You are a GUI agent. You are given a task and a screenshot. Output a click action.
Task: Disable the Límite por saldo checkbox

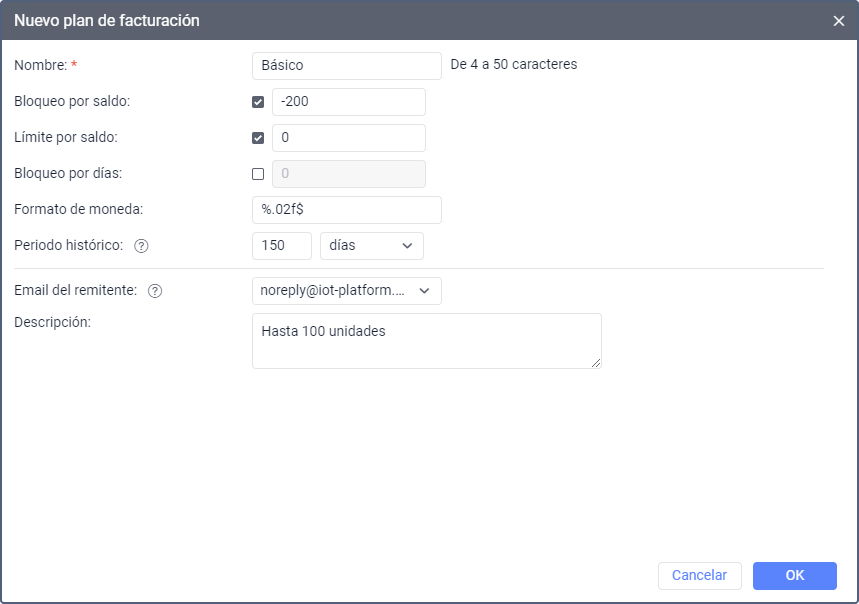point(258,138)
